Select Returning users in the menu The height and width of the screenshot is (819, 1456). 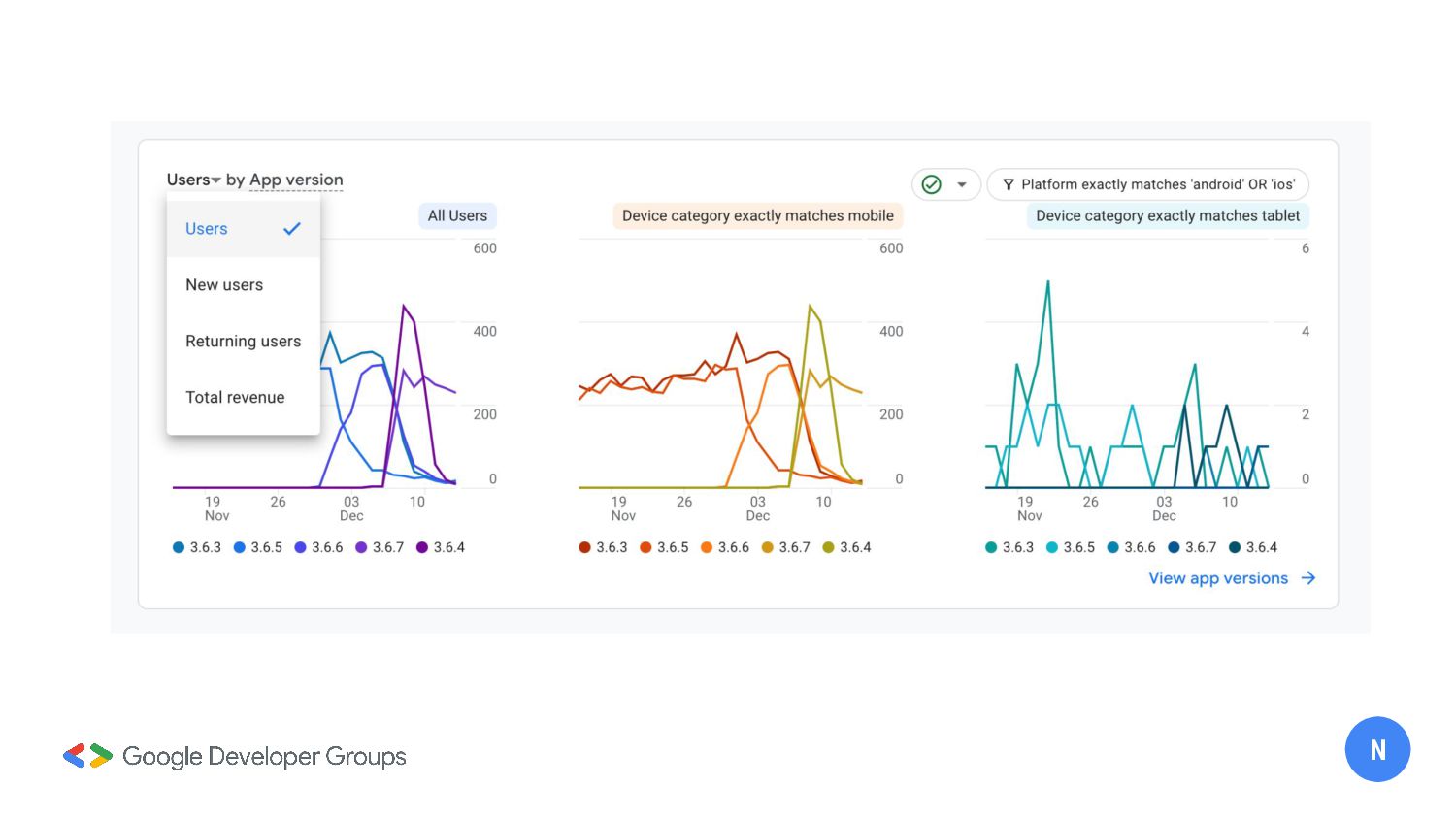[x=243, y=342]
